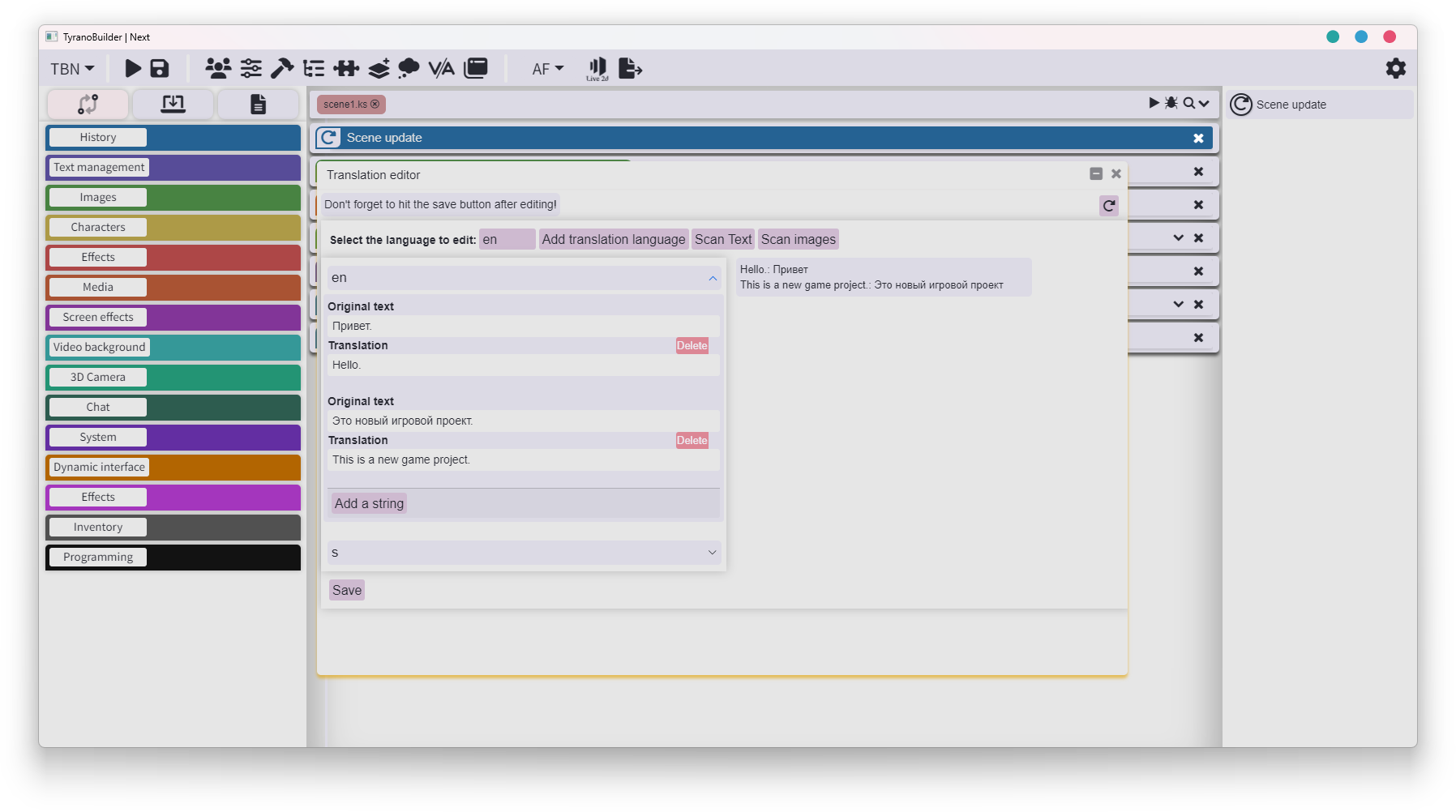Open the sliders settings icon
The height and width of the screenshot is (812, 1456).
(251, 69)
